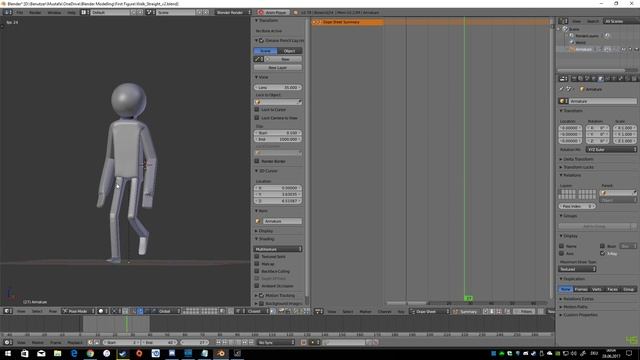This screenshot has width=640, height=360.
Task: Click the Object grease pencil button
Action: (290, 51)
